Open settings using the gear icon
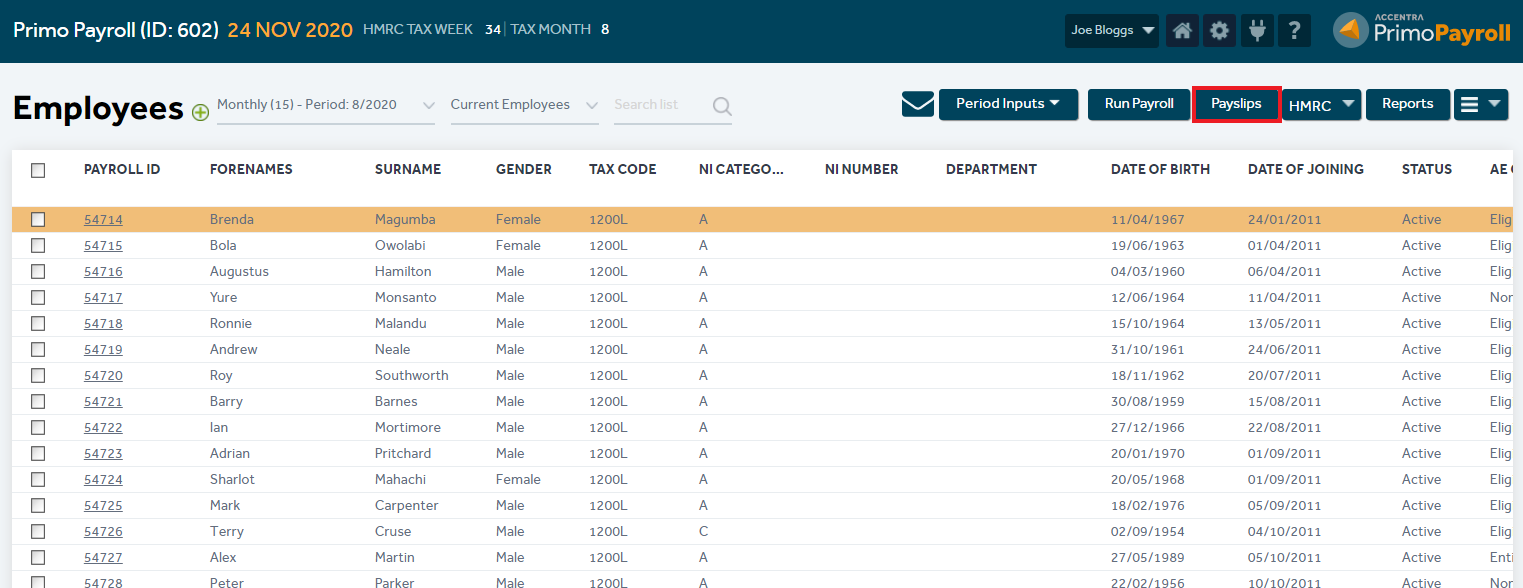This screenshot has width=1523, height=588. [x=1219, y=30]
